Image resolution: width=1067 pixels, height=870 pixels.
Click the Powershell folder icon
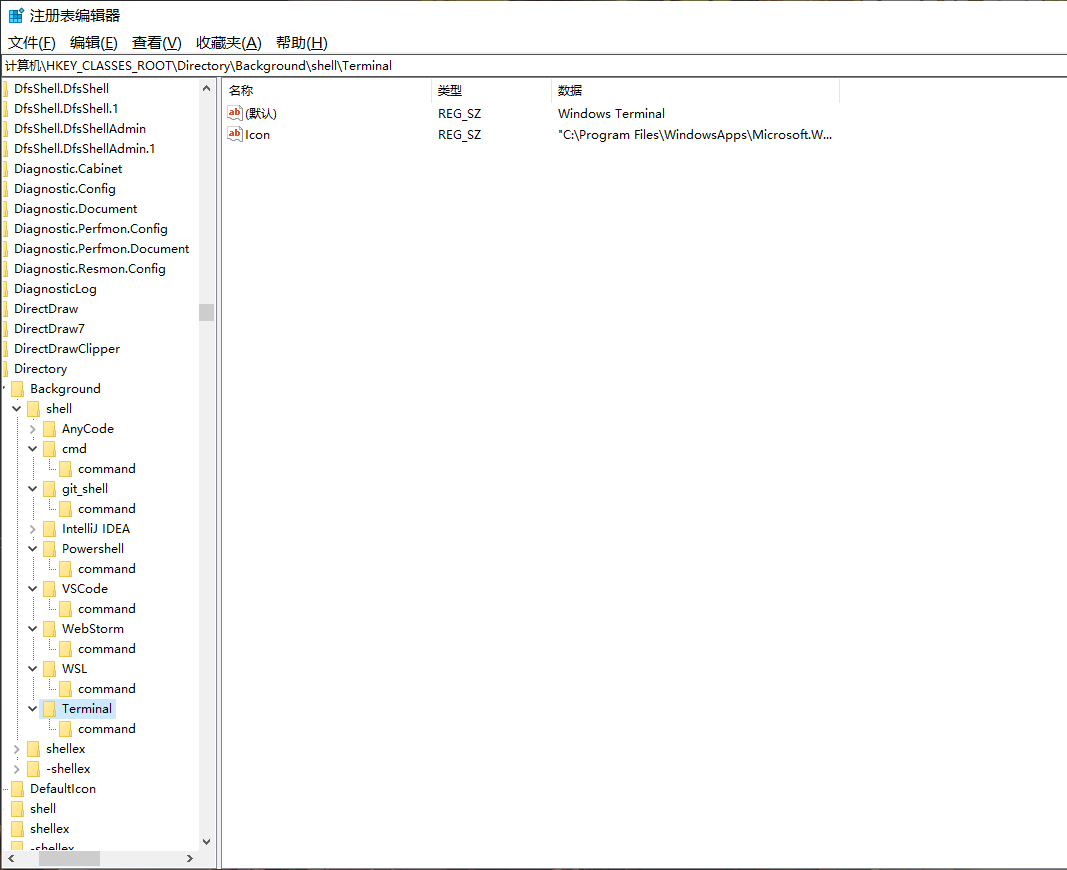point(49,549)
